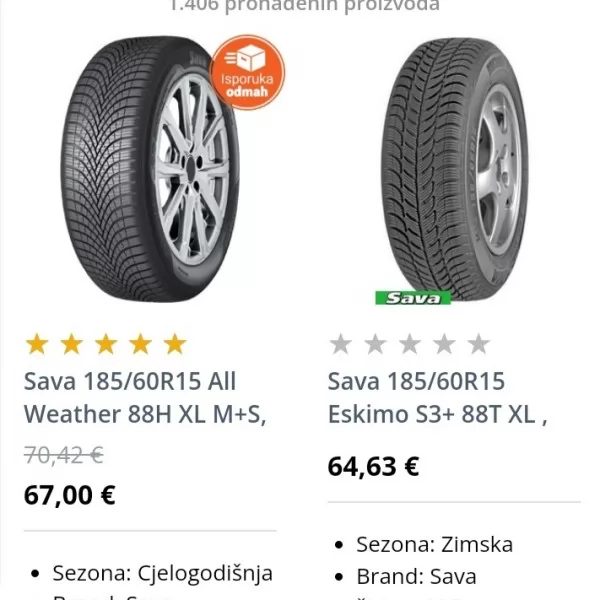
Task: Open the Sava All Weather tire image
Action: pos(135,170)
